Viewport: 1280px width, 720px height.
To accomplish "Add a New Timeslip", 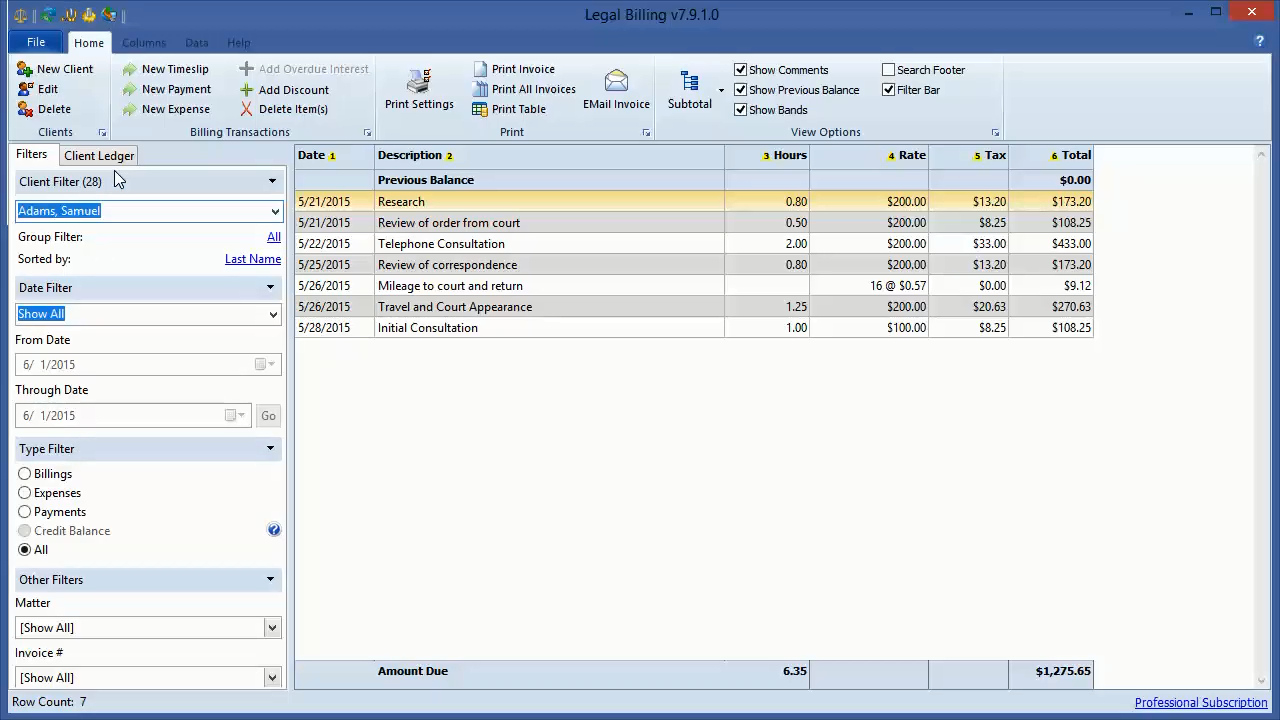I will tap(166, 69).
